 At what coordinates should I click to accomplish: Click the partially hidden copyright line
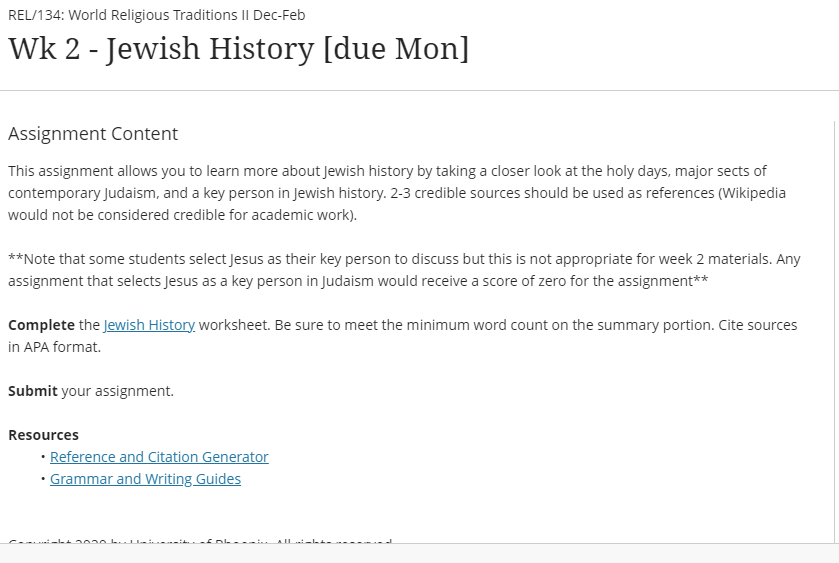pyautogui.click(x=200, y=541)
